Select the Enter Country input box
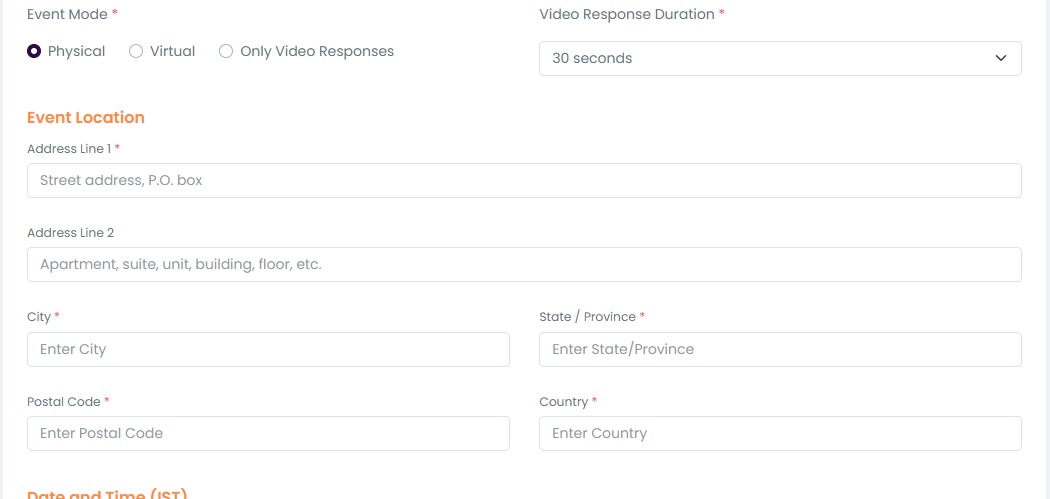Image resolution: width=1050 pixels, height=499 pixels. 780,433
